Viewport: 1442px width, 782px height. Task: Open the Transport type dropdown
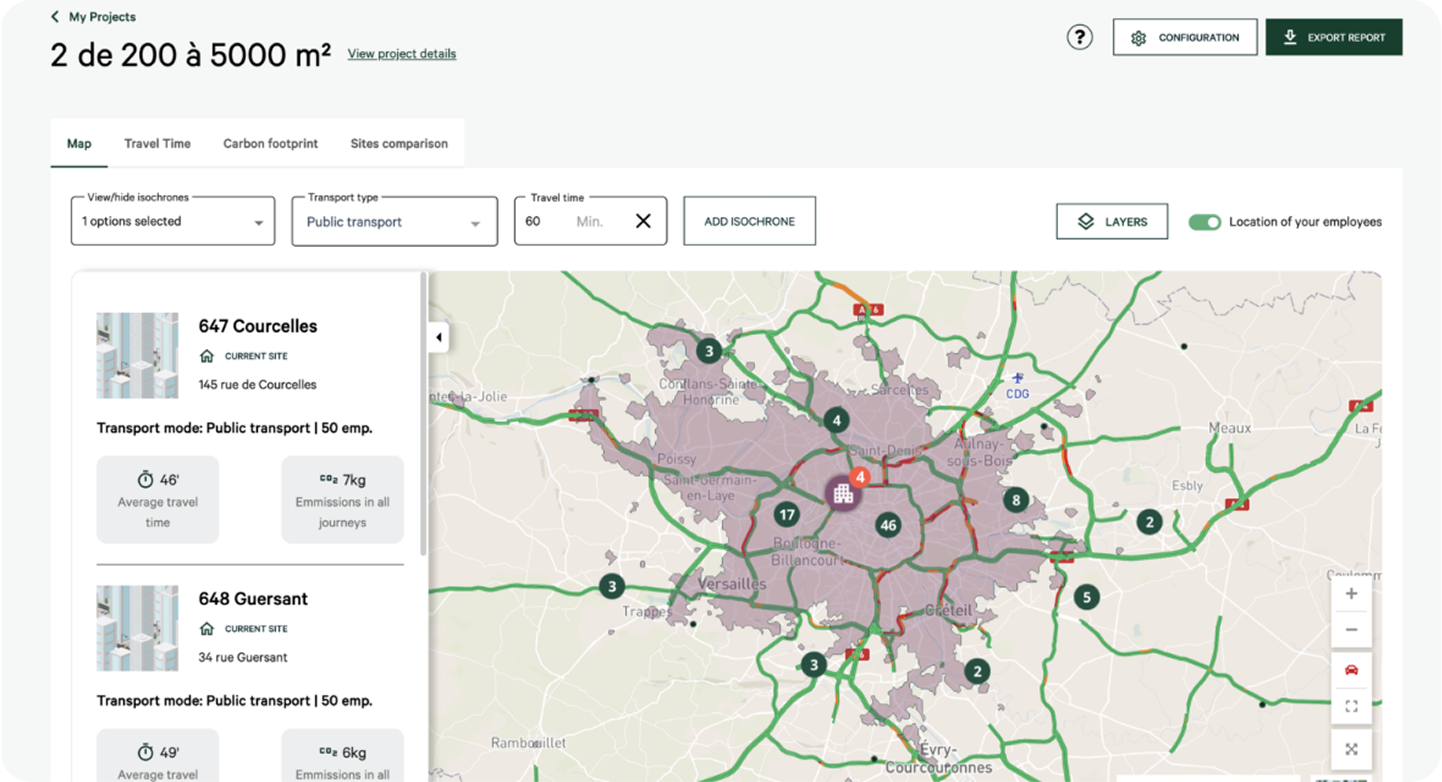point(394,222)
